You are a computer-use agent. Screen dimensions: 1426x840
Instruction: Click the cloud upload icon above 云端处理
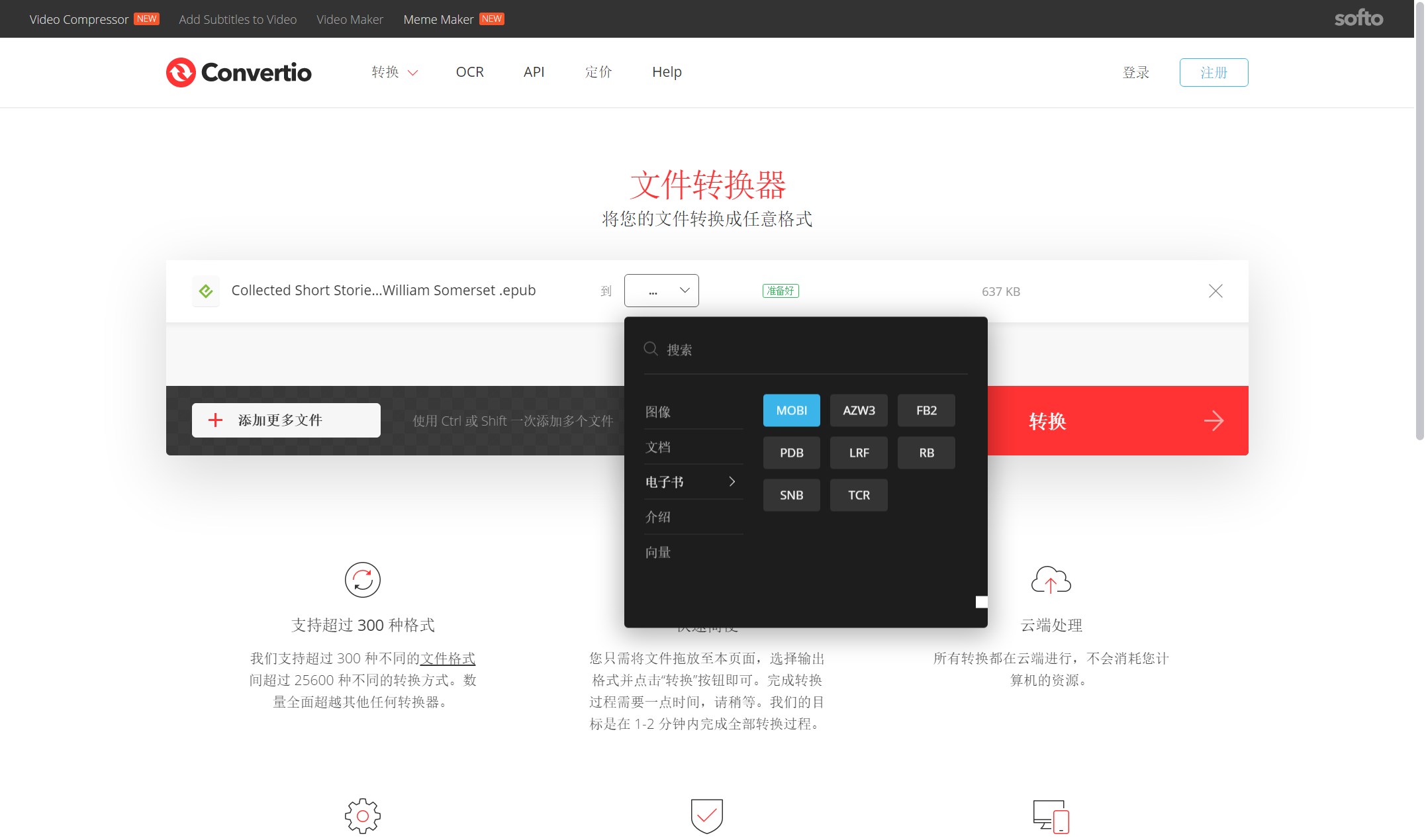tap(1050, 580)
